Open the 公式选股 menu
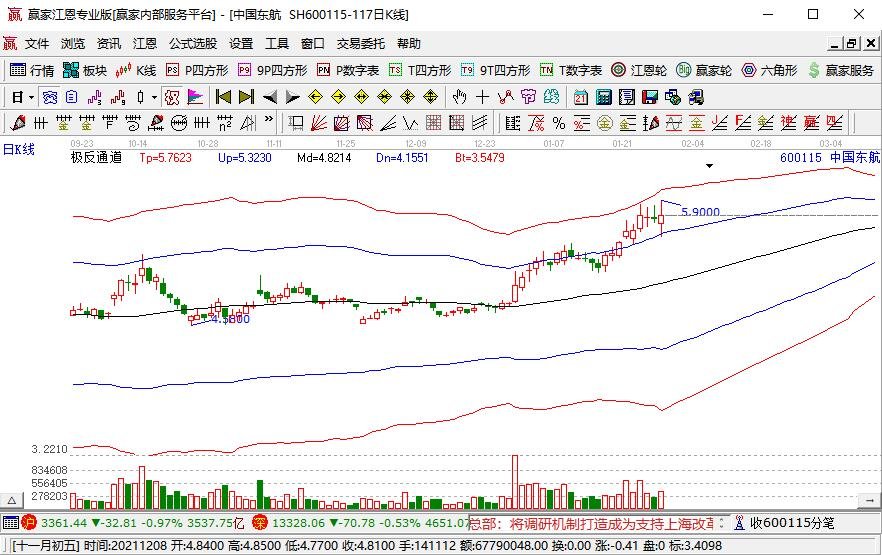The height and width of the screenshot is (555, 882). [193, 44]
